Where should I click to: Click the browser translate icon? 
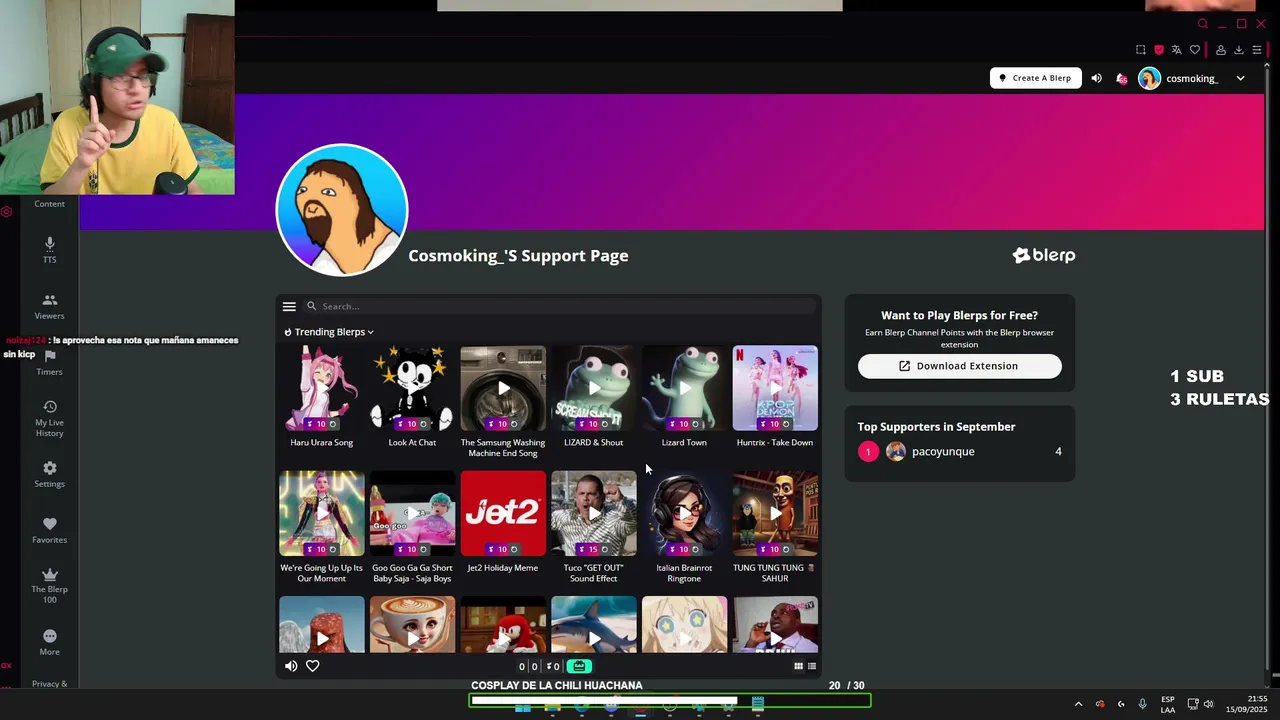coord(1177,50)
